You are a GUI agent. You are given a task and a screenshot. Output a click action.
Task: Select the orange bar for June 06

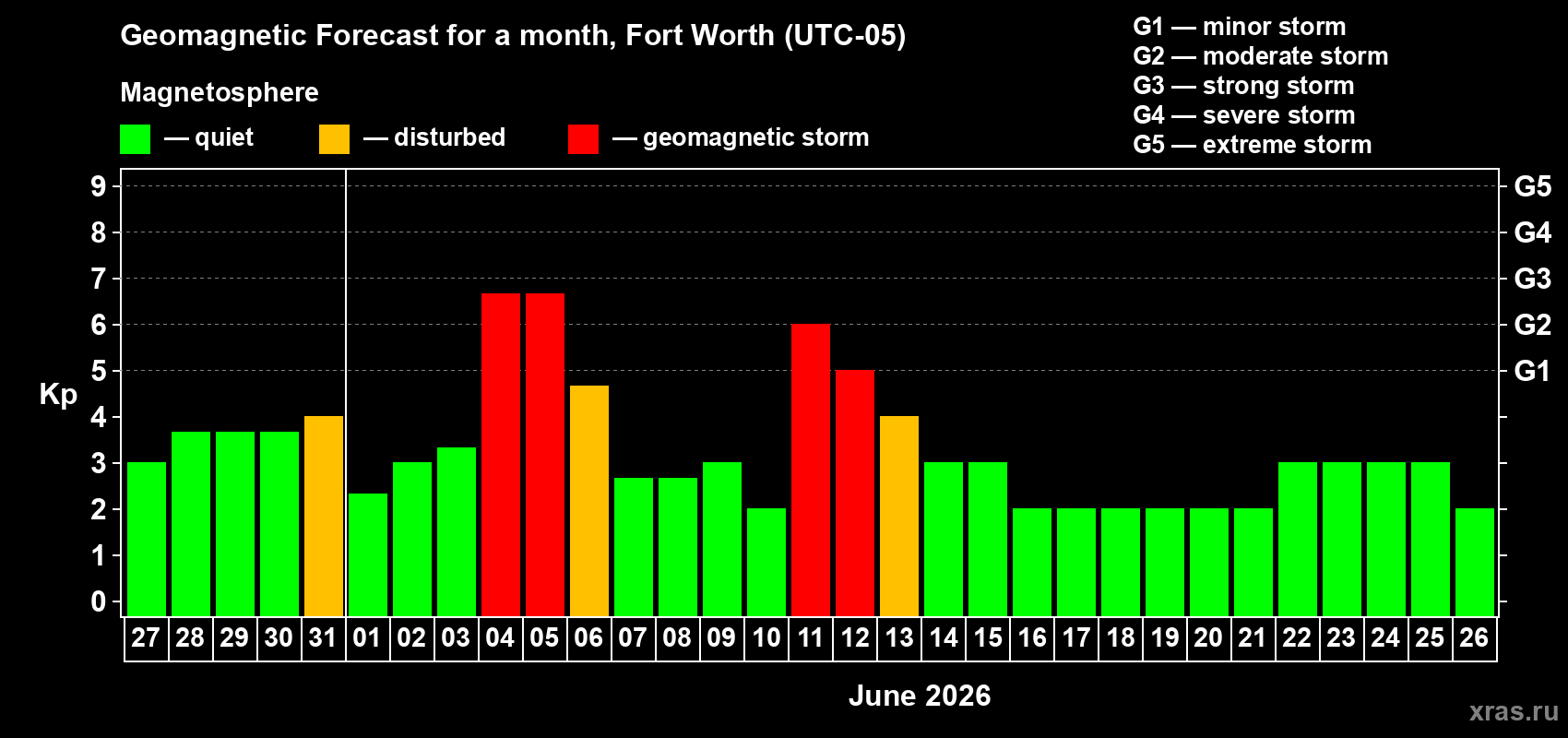[x=589, y=501]
